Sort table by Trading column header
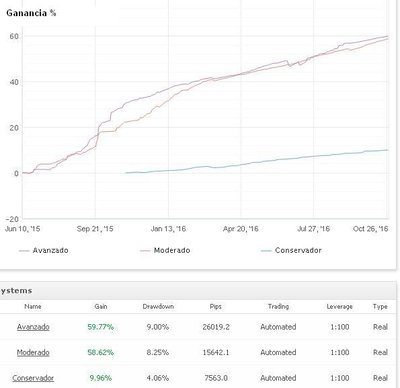Screen dimensions: 400x388 point(278,306)
